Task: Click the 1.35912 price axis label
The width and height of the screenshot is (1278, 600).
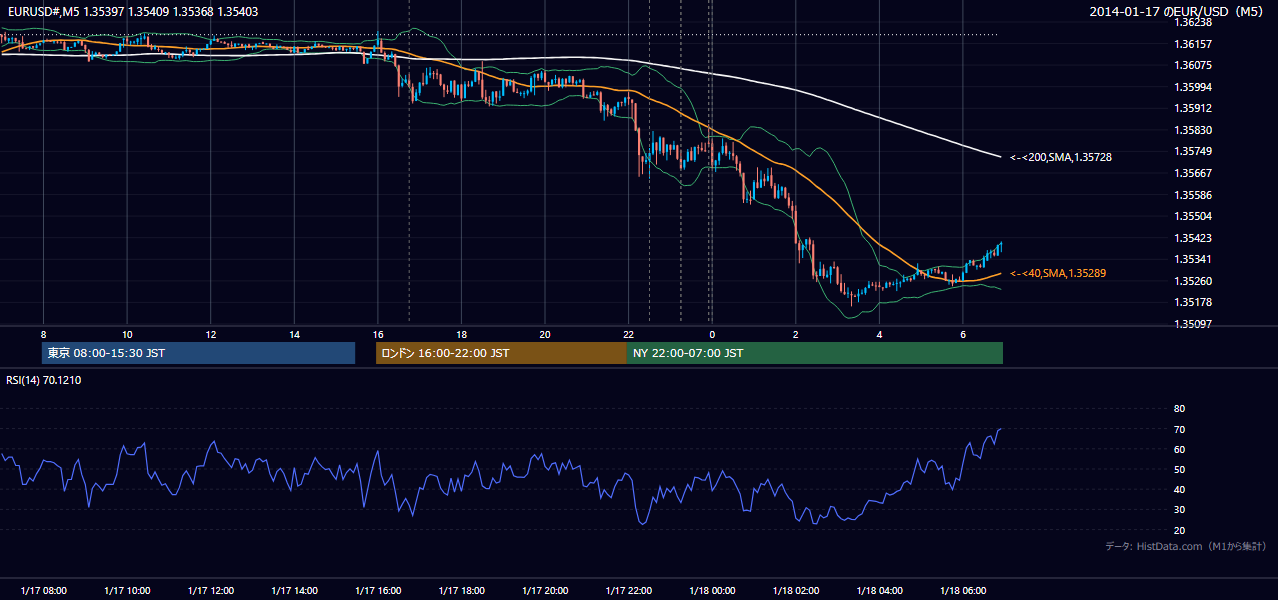Action: [1193, 108]
